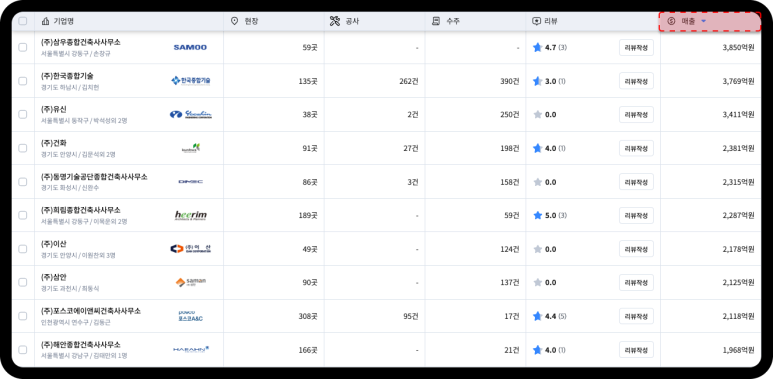Click the 135곳 site count

pyautogui.click(x=308, y=81)
